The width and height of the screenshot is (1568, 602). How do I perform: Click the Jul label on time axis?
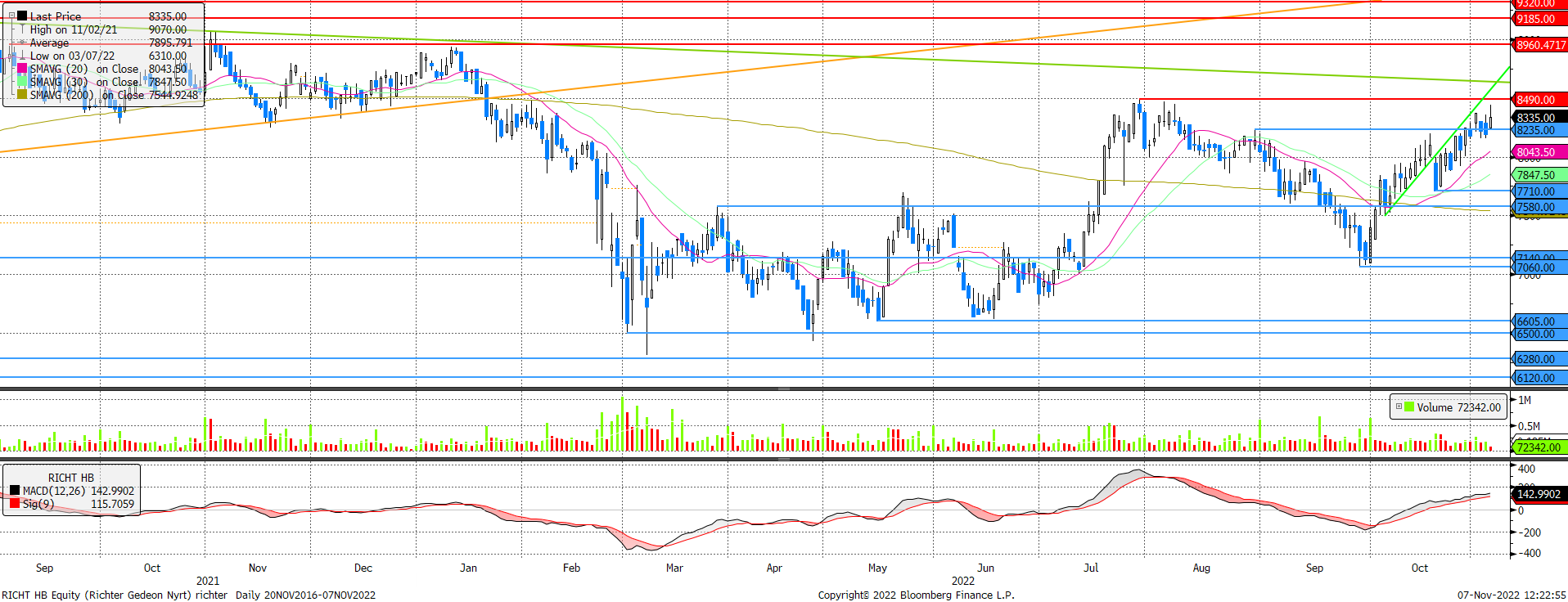(x=1091, y=568)
